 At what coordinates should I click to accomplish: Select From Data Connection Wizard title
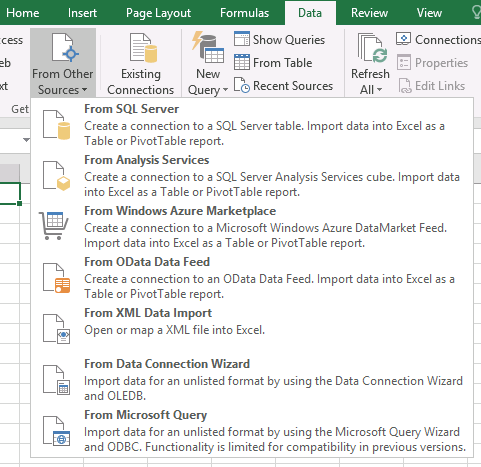(167, 364)
